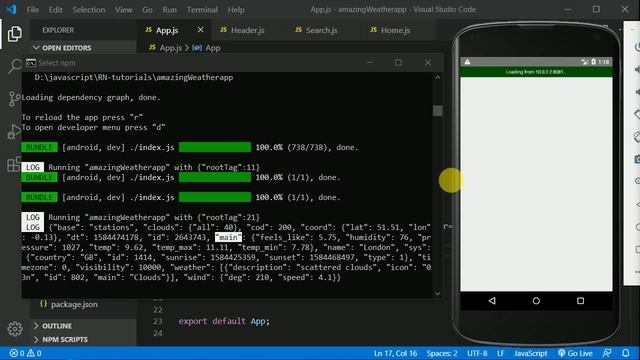
Task: Open the Extensions view
Action: click(14, 164)
